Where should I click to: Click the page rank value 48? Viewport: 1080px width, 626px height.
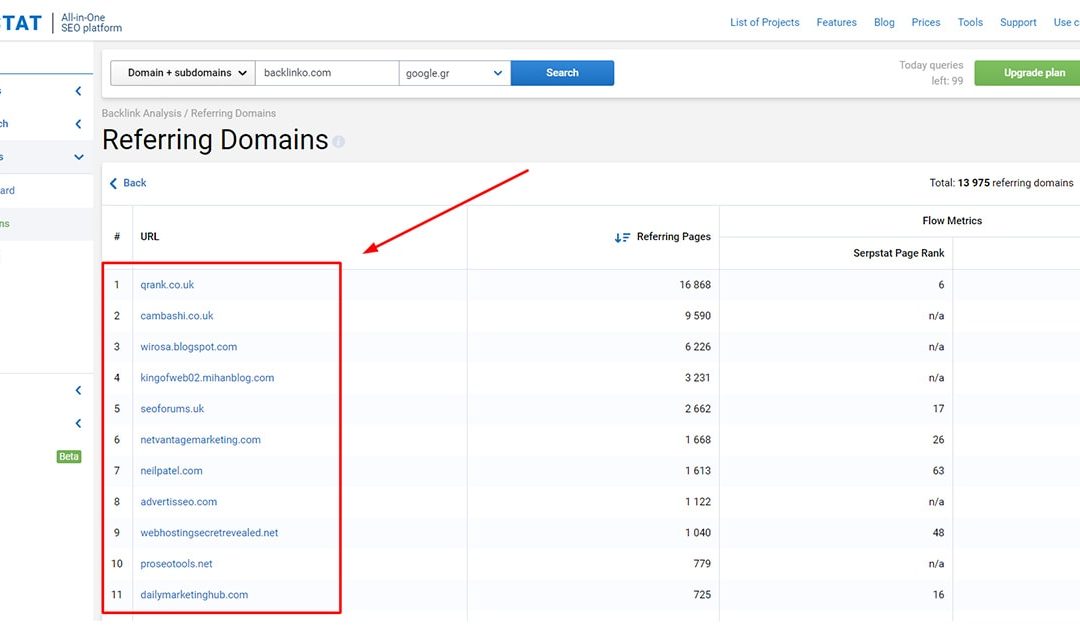click(x=938, y=533)
